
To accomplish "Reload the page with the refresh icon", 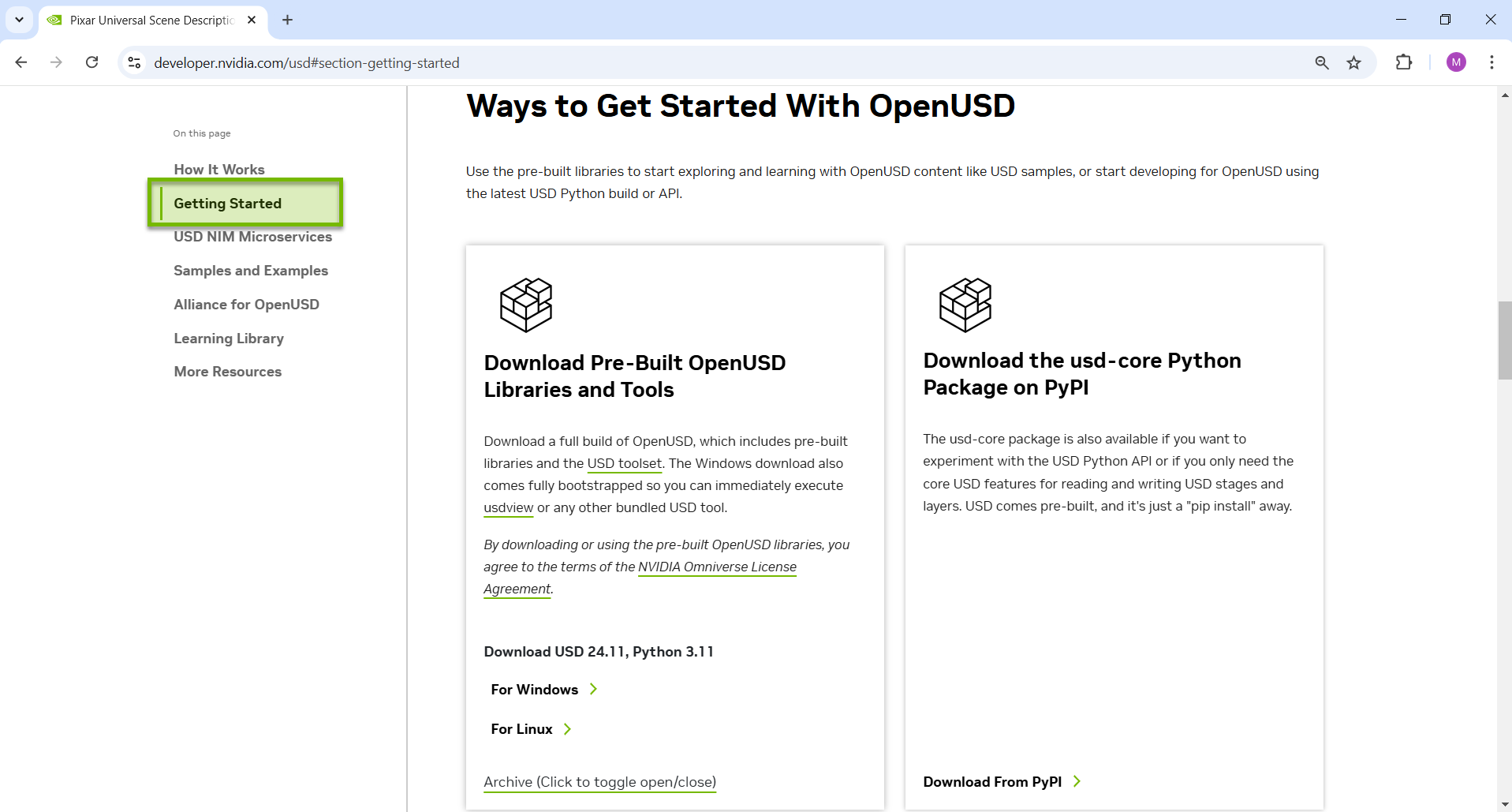I will tap(92, 62).
